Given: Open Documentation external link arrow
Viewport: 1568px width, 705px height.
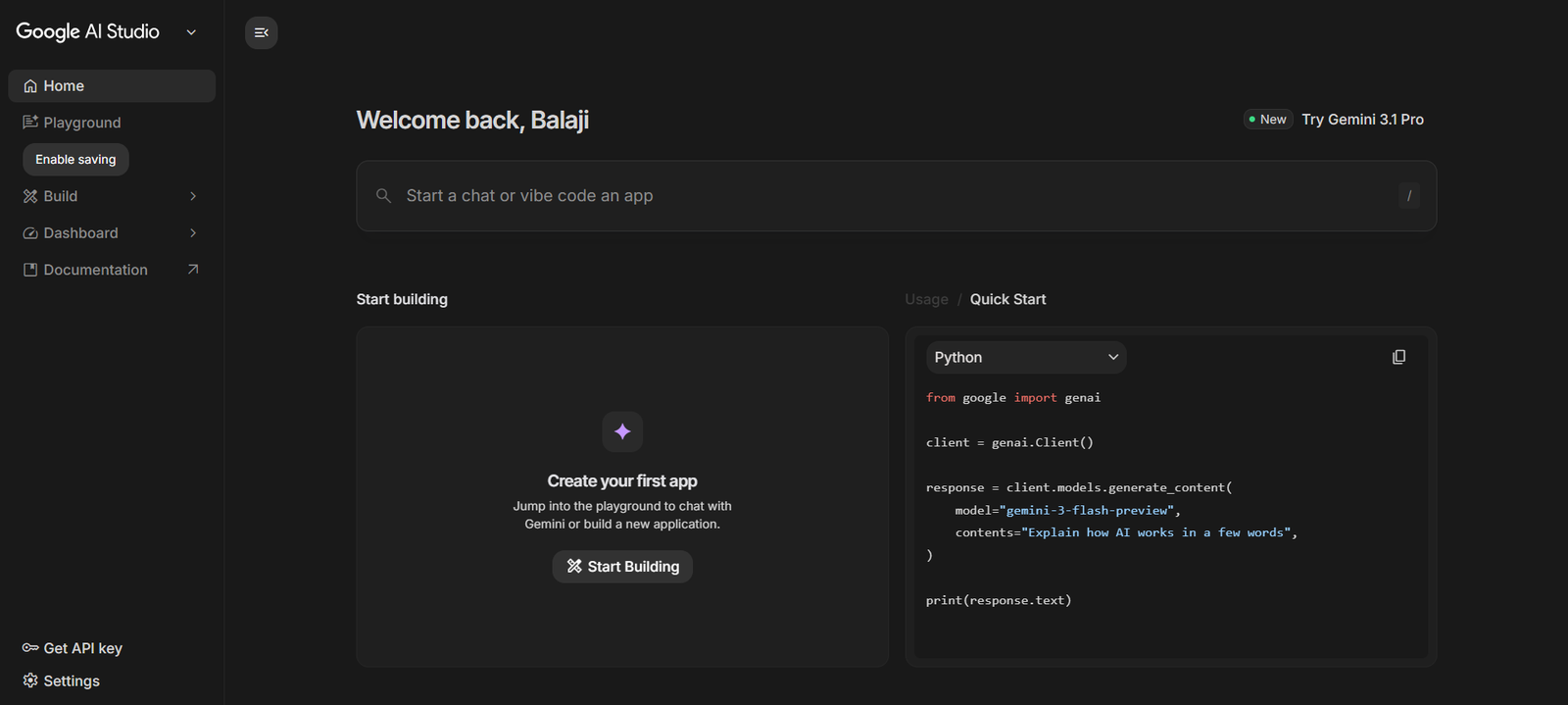Looking at the screenshot, I should point(193,270).
